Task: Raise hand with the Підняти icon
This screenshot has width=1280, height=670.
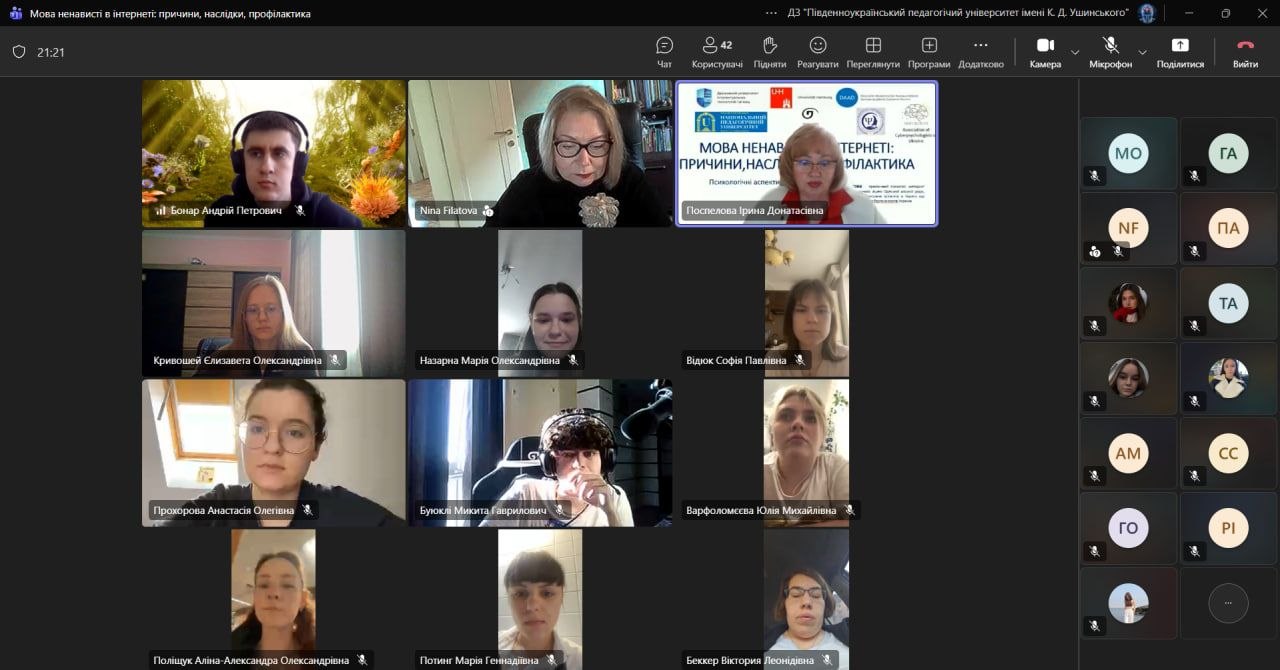Action: pyautogui.click(x=769, y=52)
